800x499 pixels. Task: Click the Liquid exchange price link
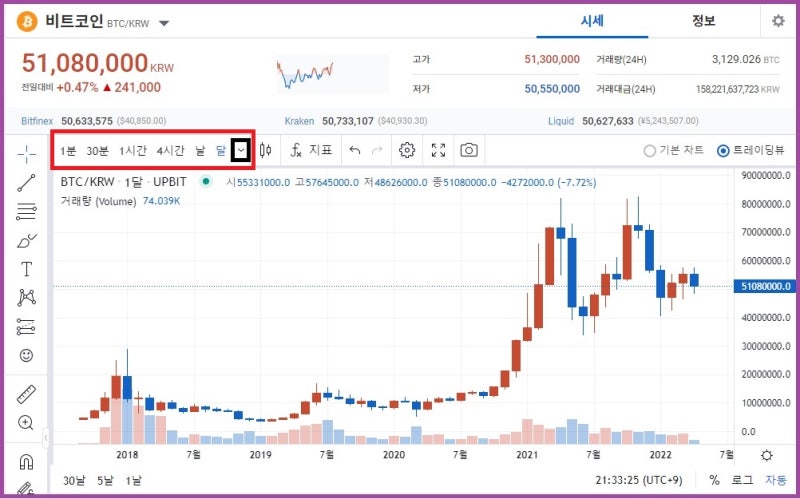[x=623, y=121]
